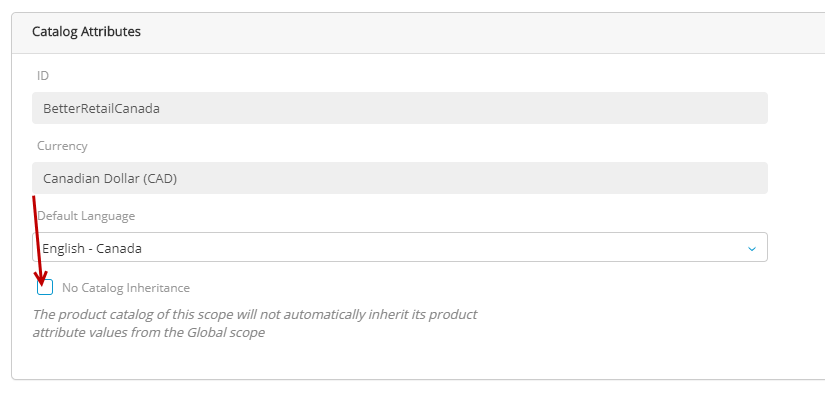825x406 pixels.
Task: Click the Currency field Canadian Dollar (CAD)
Action: pyautogui.click(x=399, y=178)
